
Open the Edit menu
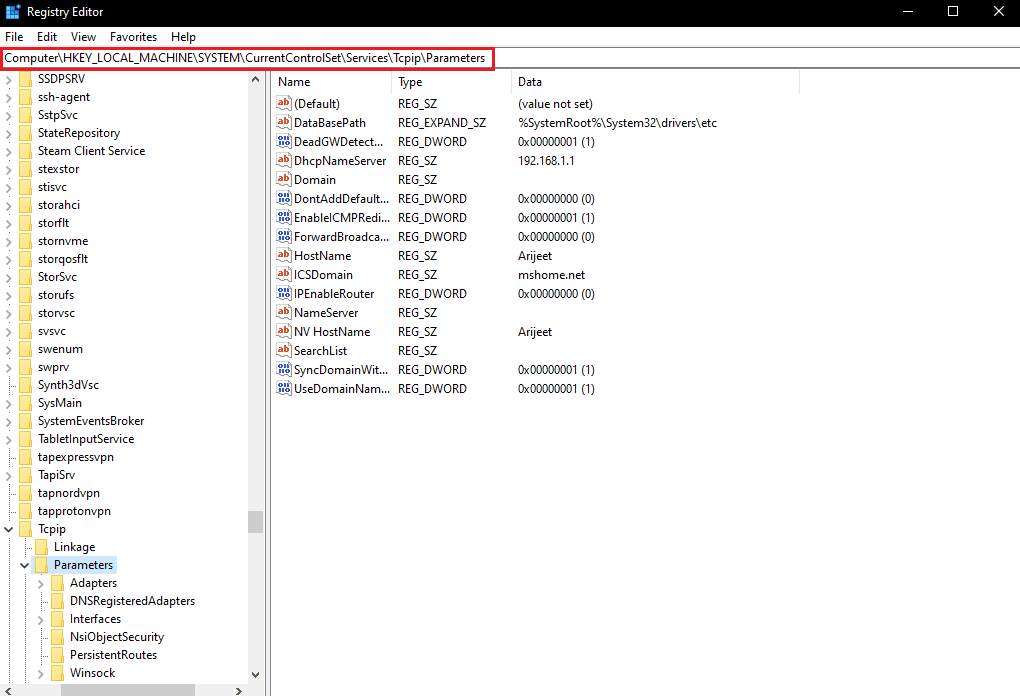(47, 36)
